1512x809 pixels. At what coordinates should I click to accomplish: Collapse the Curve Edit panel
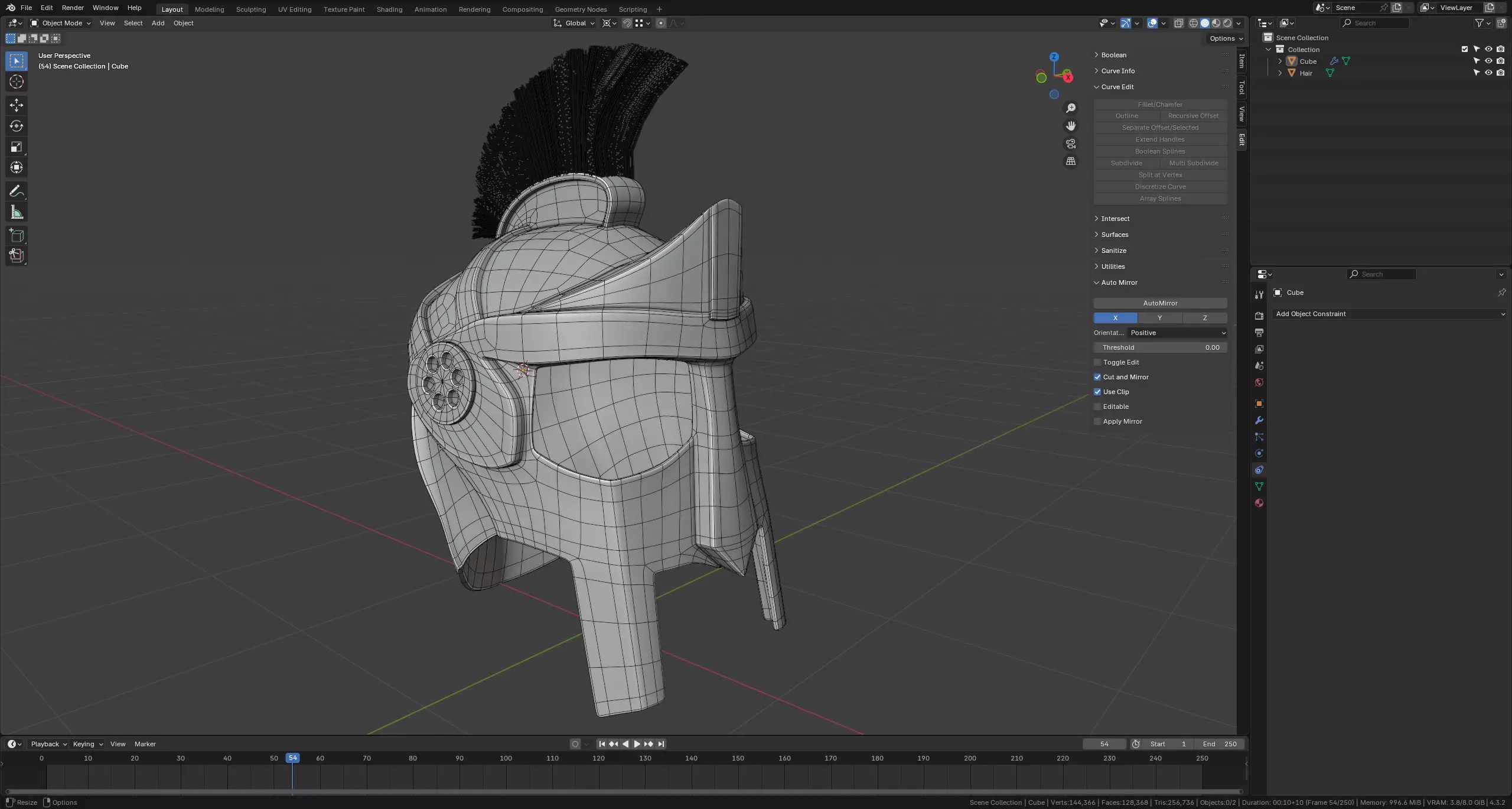1117,87
